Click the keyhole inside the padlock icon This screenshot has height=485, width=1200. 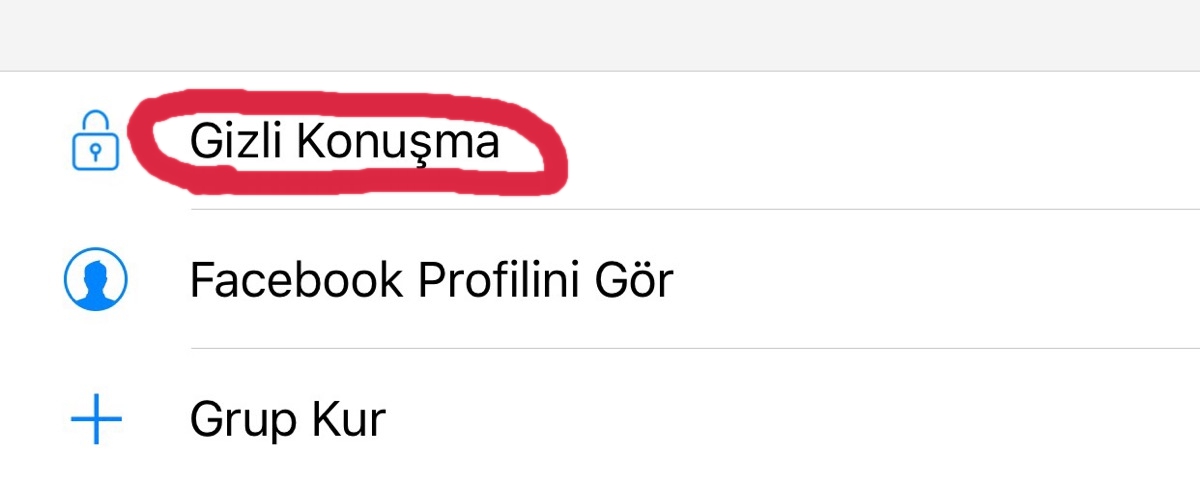[96, 152]
